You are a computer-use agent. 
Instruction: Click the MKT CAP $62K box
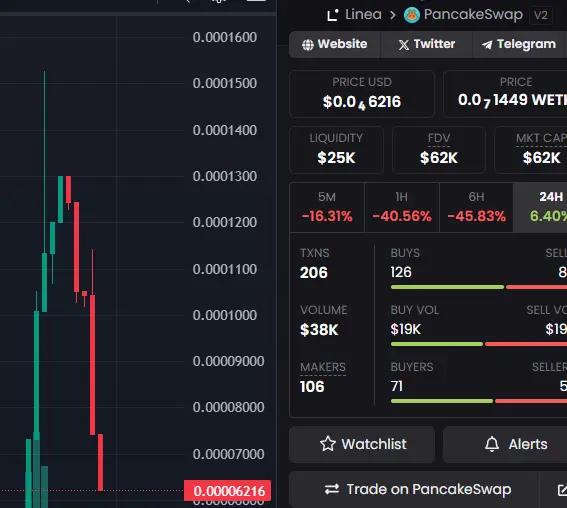click(x=531, y=150)
